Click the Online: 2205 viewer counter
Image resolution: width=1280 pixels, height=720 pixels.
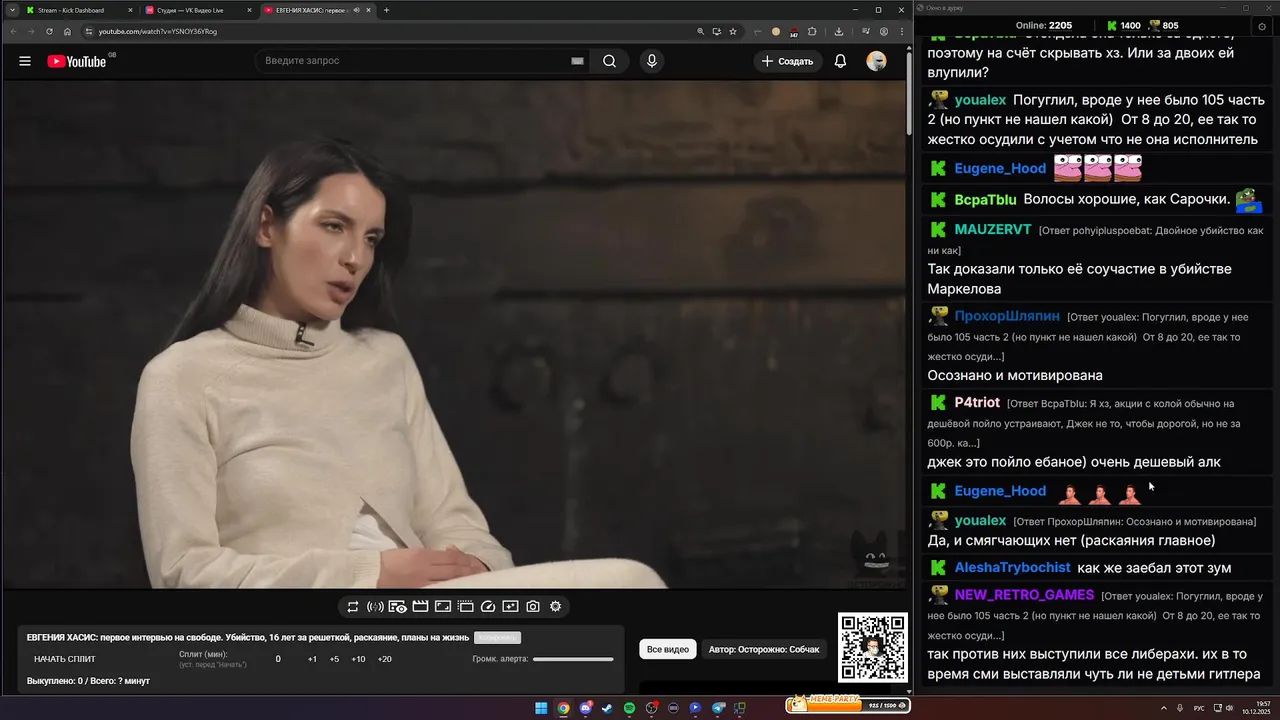click(1043, 25)
